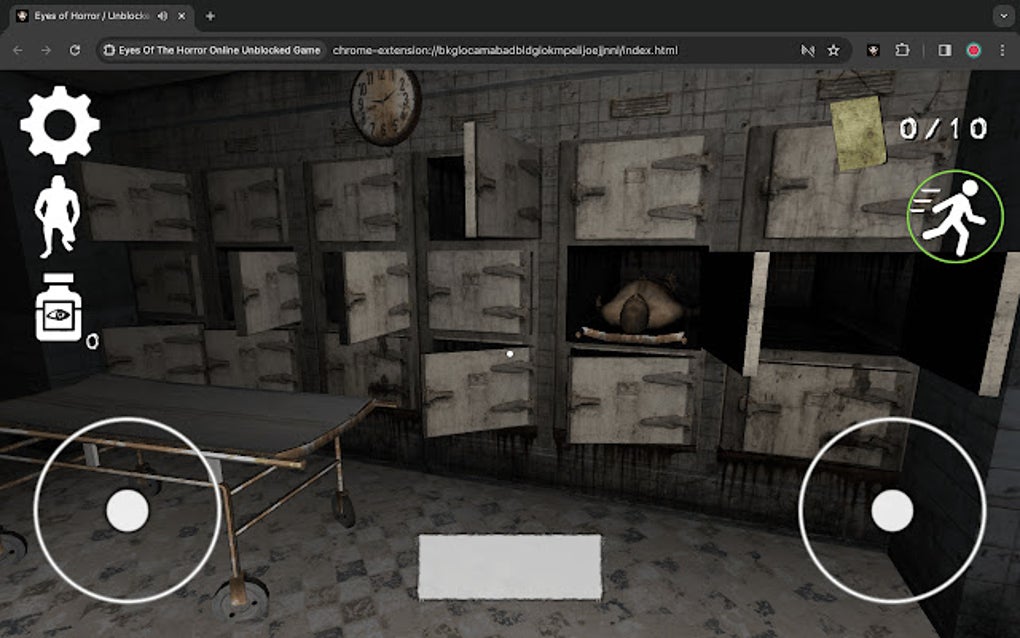The height and width of the screenshot is (638, 1020).
Task: Open Chrome's three-dot menu
Action: 1002,50
